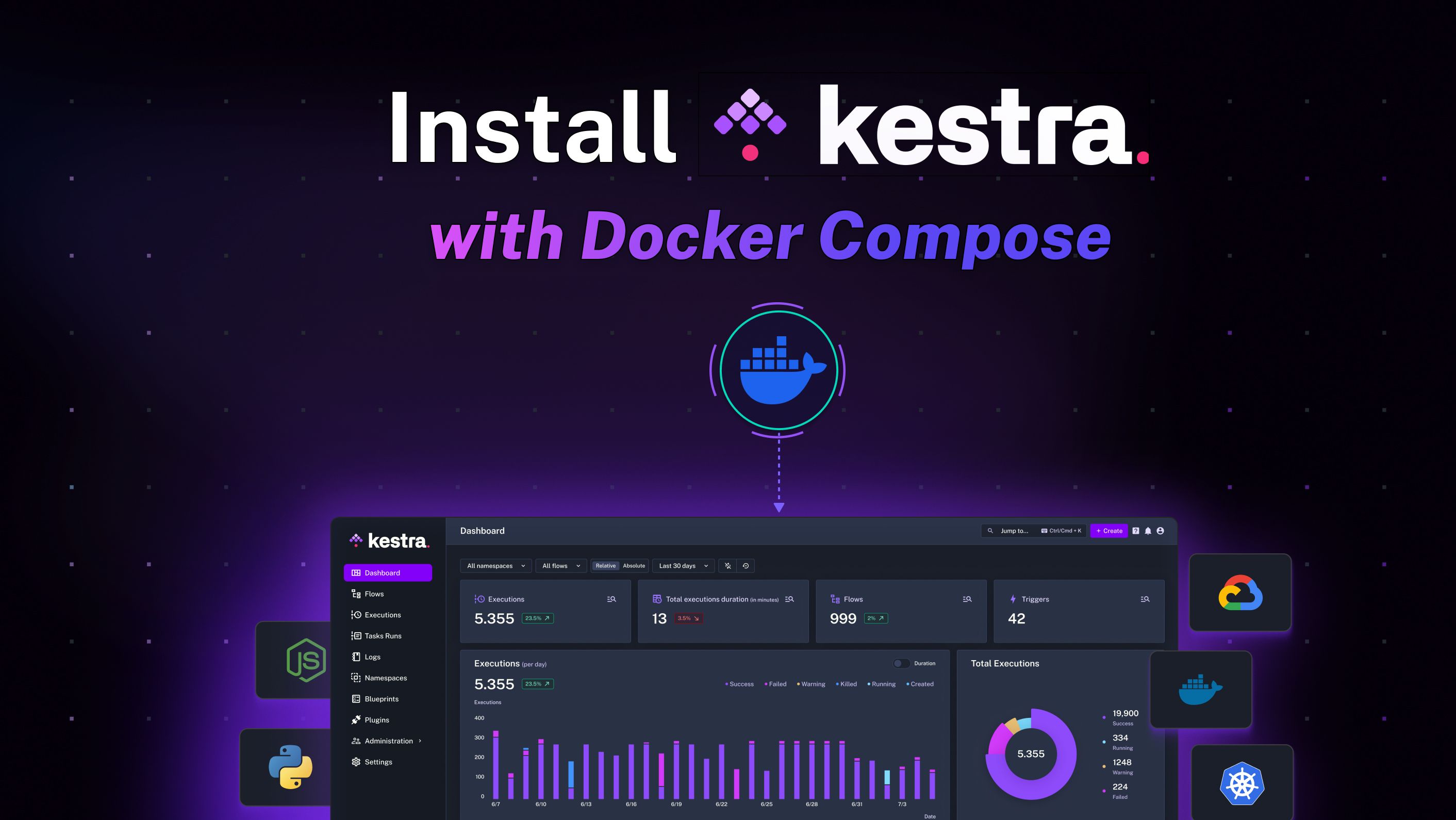Click the Executions card clock icon

pos(479,599)
